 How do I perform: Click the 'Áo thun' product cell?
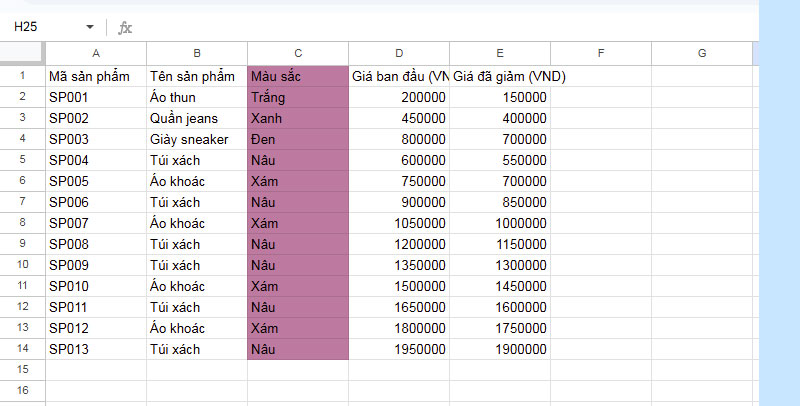(197, 97)
